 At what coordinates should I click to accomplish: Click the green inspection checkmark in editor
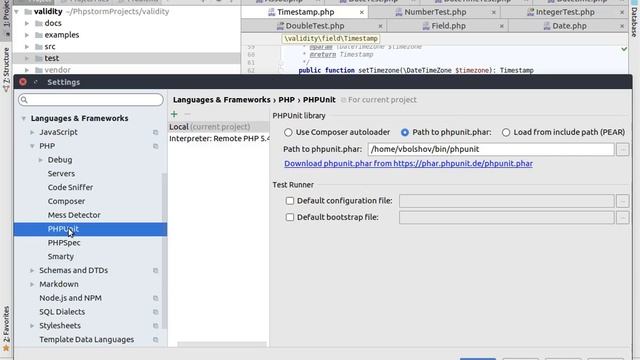point(624,49)
